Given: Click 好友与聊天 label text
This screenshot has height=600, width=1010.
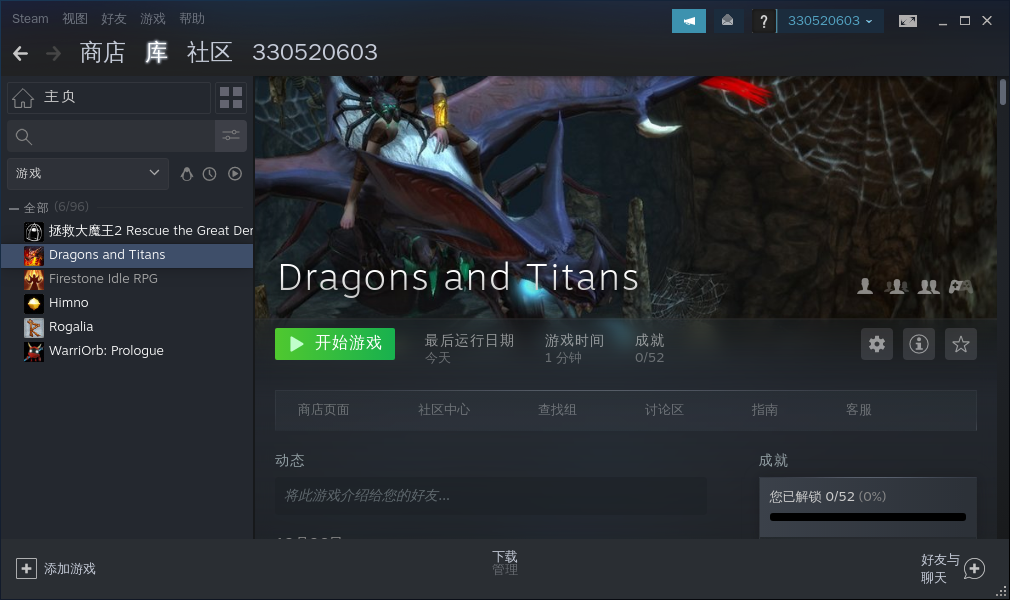Looking at the screenshot, I should 940,568.
